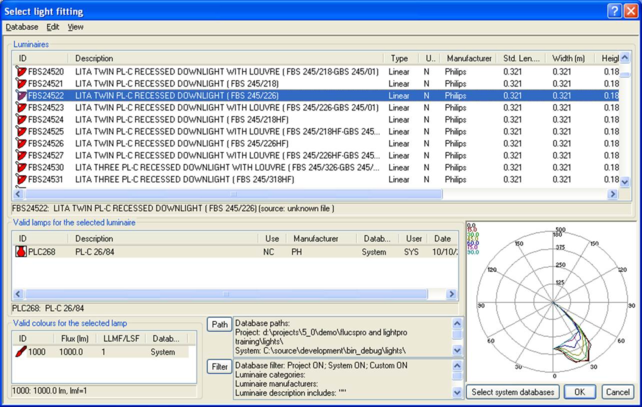Select the FBS24530 luminaire row
This screenshot has width=642, height=407.
click(x=200, y=168)
